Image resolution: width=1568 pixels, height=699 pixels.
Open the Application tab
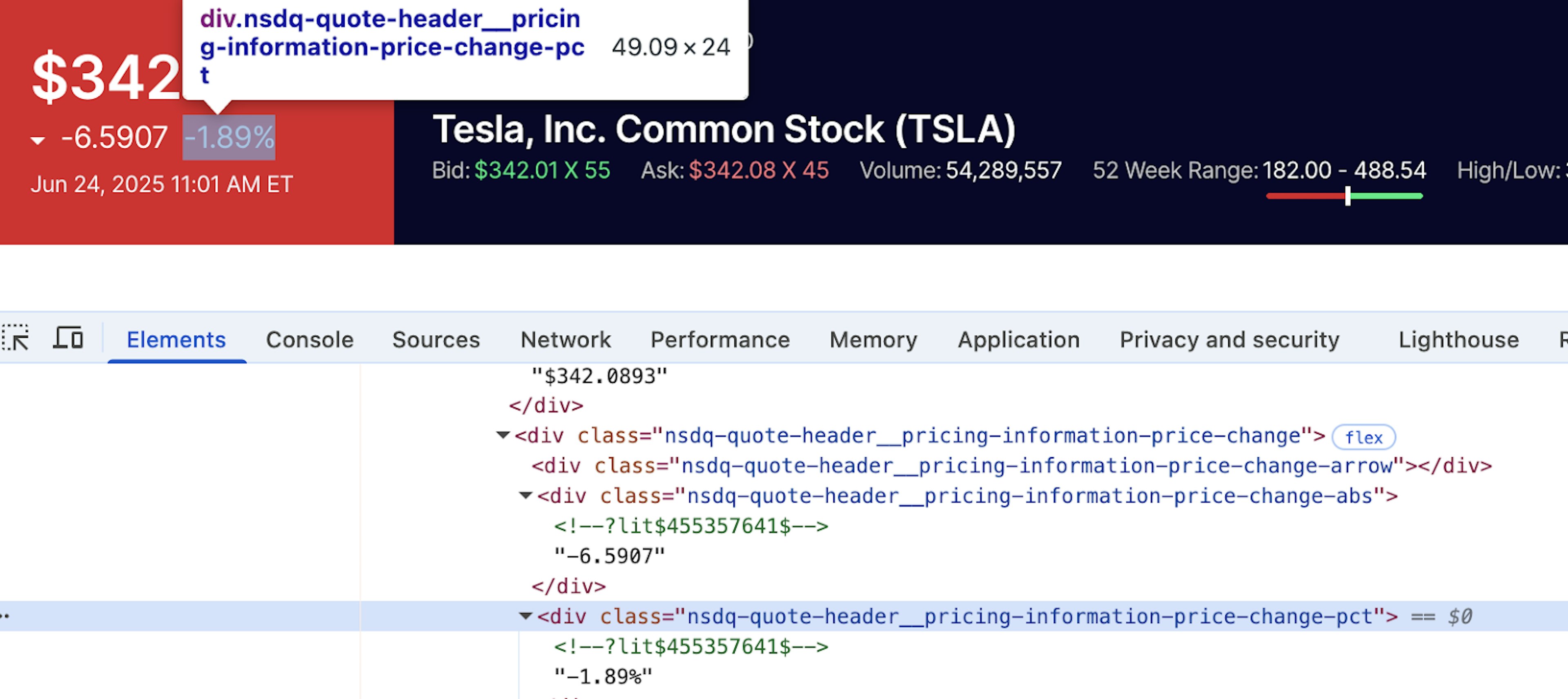[x=1019, y=339]
